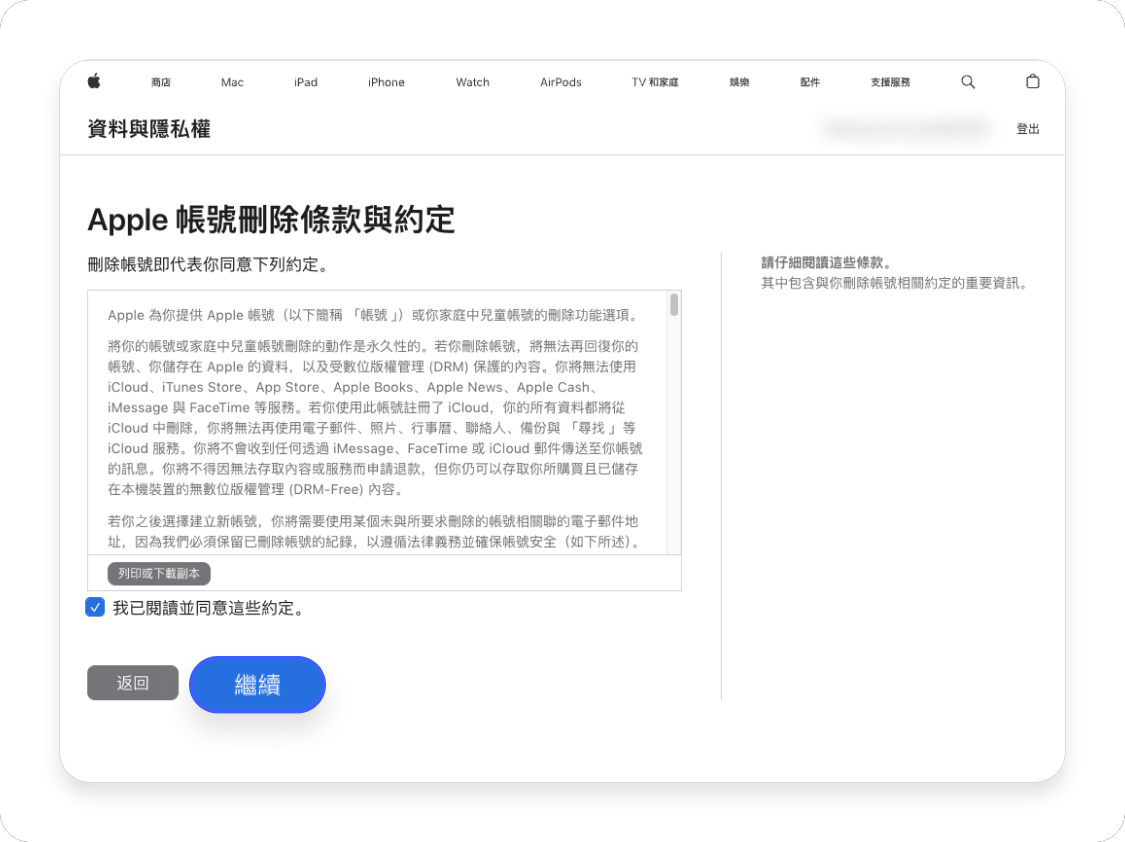The image size is (1125, 842).
Task: Uncheck 我已閱讀並同意這些約定 checkbox
Action: tap(95, 607)
